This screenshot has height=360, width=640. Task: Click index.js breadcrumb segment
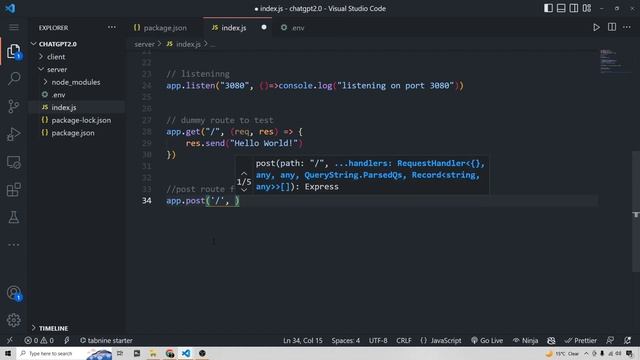184,44
